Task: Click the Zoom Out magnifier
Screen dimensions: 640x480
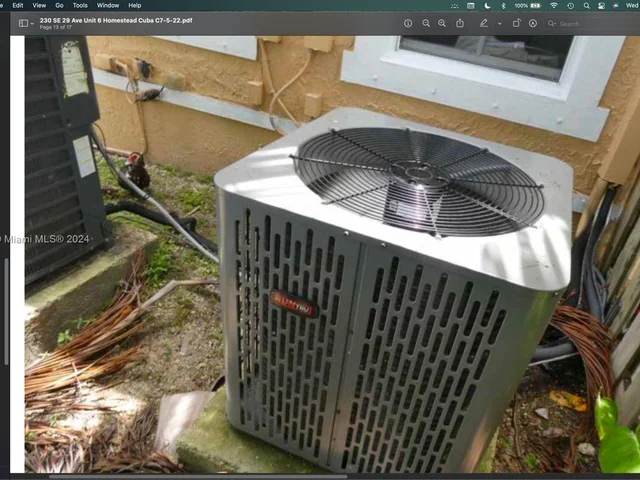Action: pyautogui.click(x=426, y=23)
